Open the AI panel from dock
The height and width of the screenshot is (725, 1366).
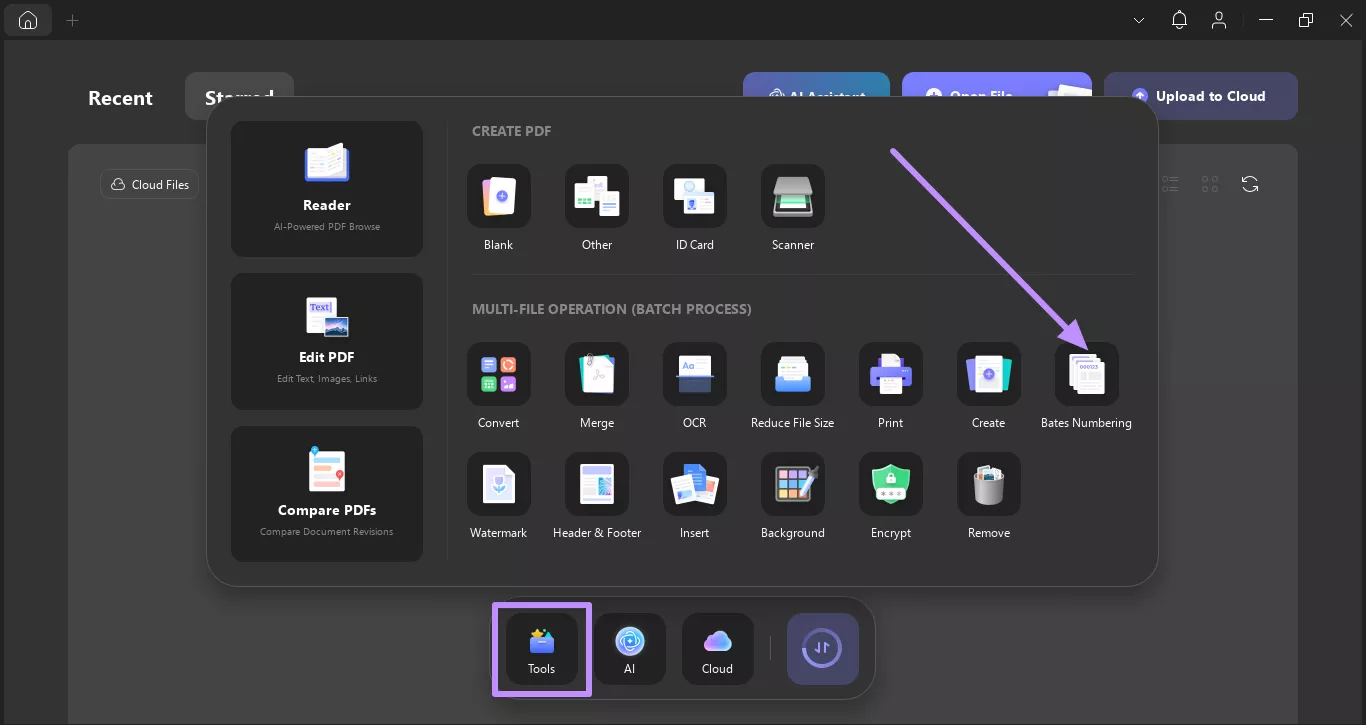tap(629, 649)
